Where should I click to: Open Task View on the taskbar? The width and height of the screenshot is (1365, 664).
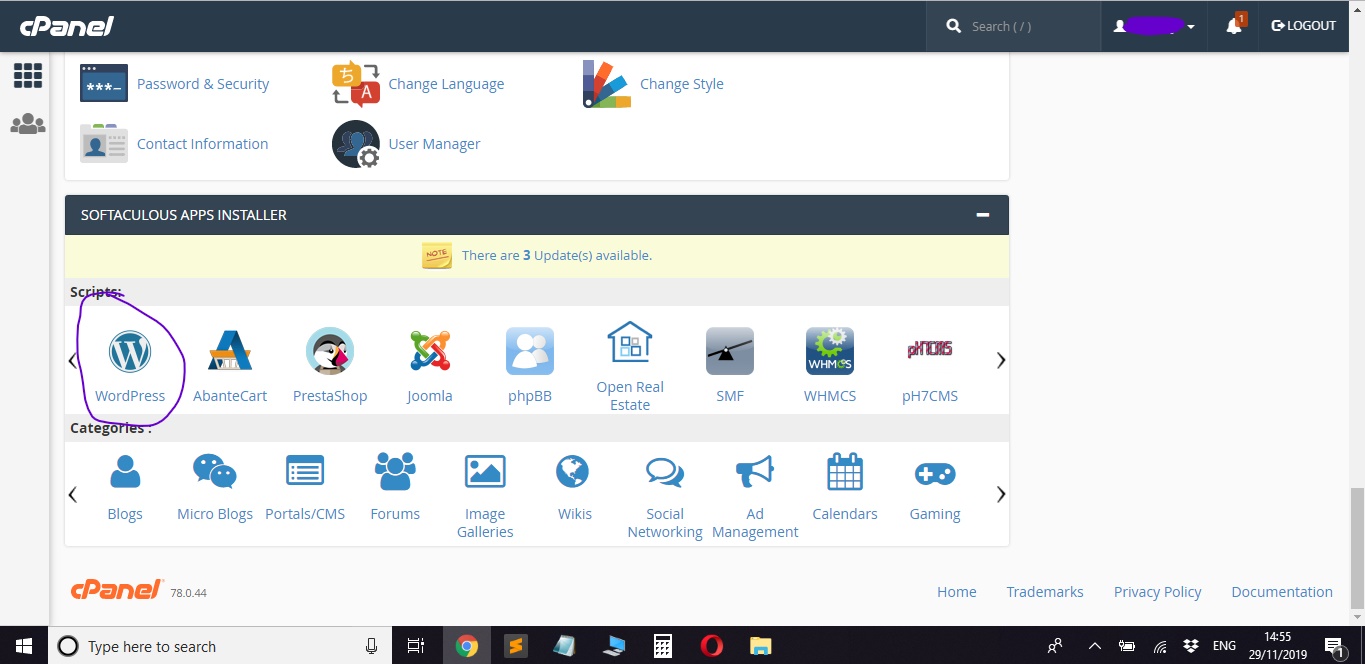[x=416, y=646]
